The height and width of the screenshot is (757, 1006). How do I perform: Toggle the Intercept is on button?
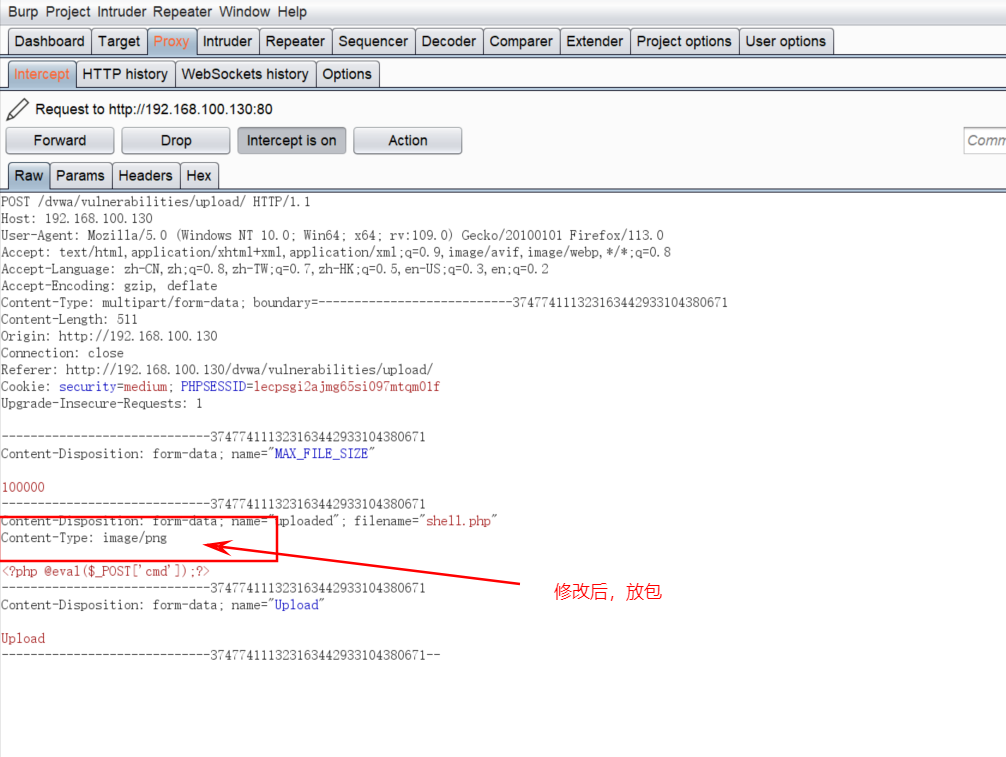tap(291, 140)
